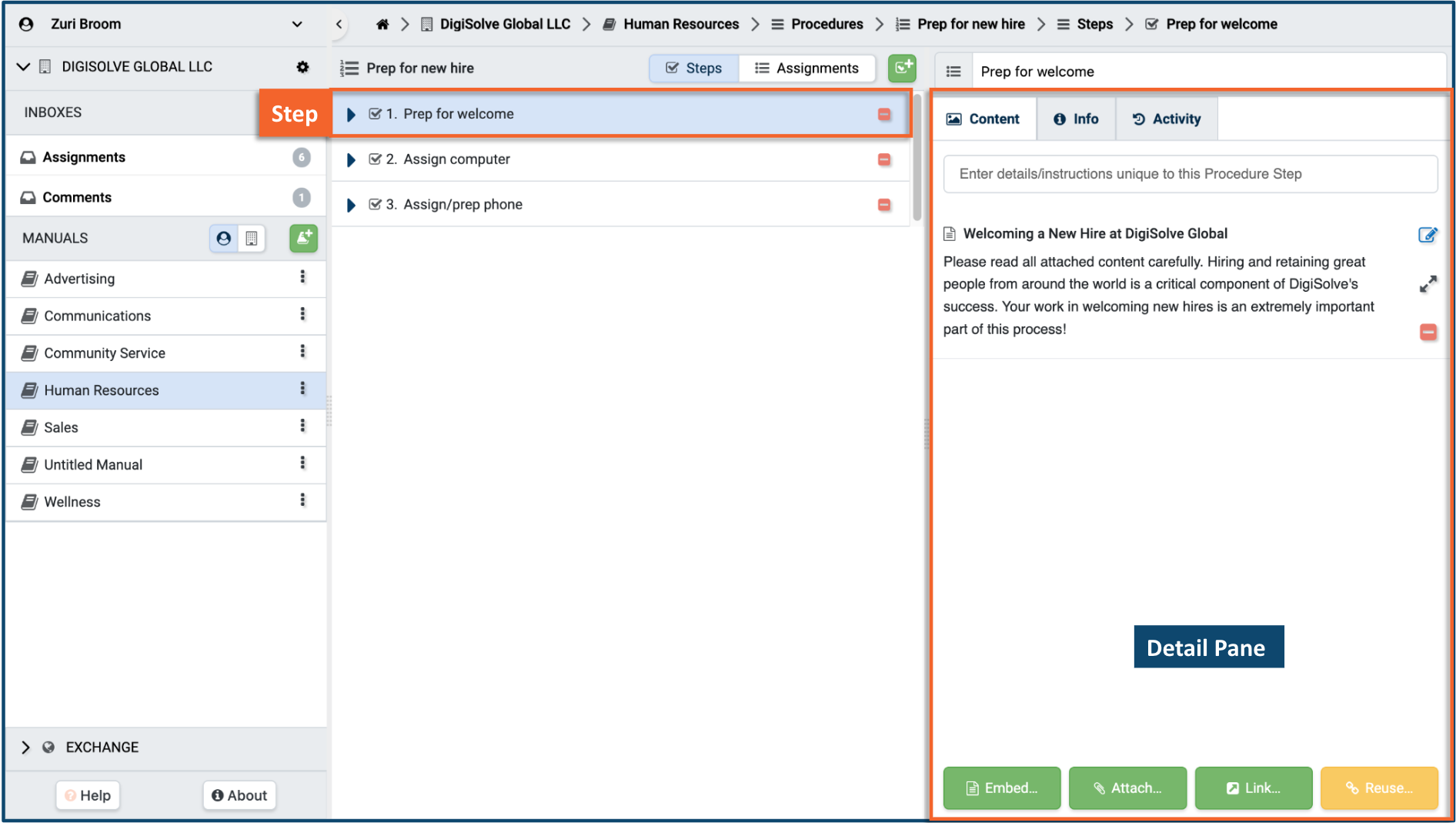Remove step 2 Assign computer
The image size is (1456, 823).
884,160
